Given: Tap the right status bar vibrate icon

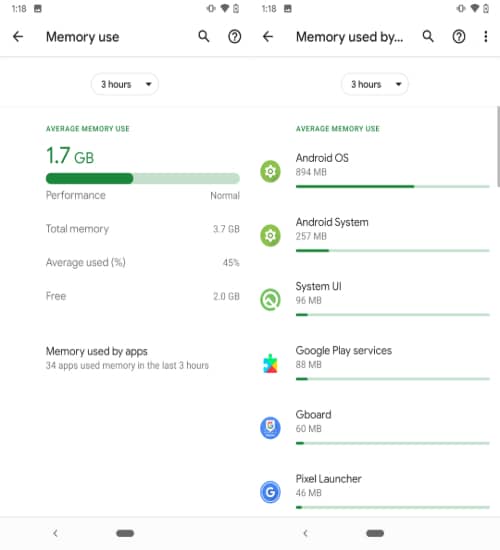Looking at the screenshot, I should pos(461,9).
